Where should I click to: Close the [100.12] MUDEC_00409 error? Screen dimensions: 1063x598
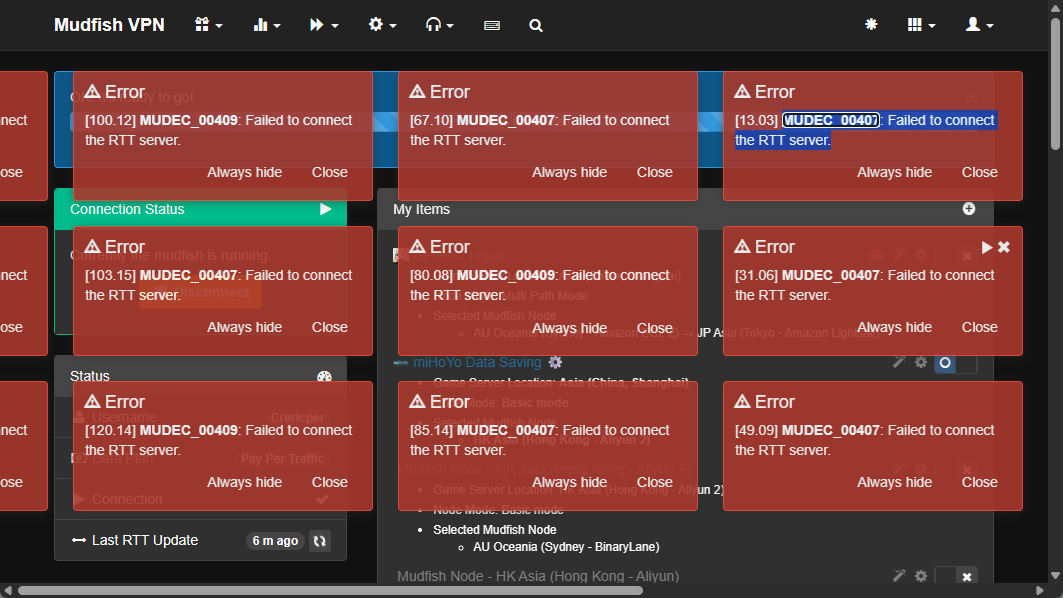click(x=329, y=172)
